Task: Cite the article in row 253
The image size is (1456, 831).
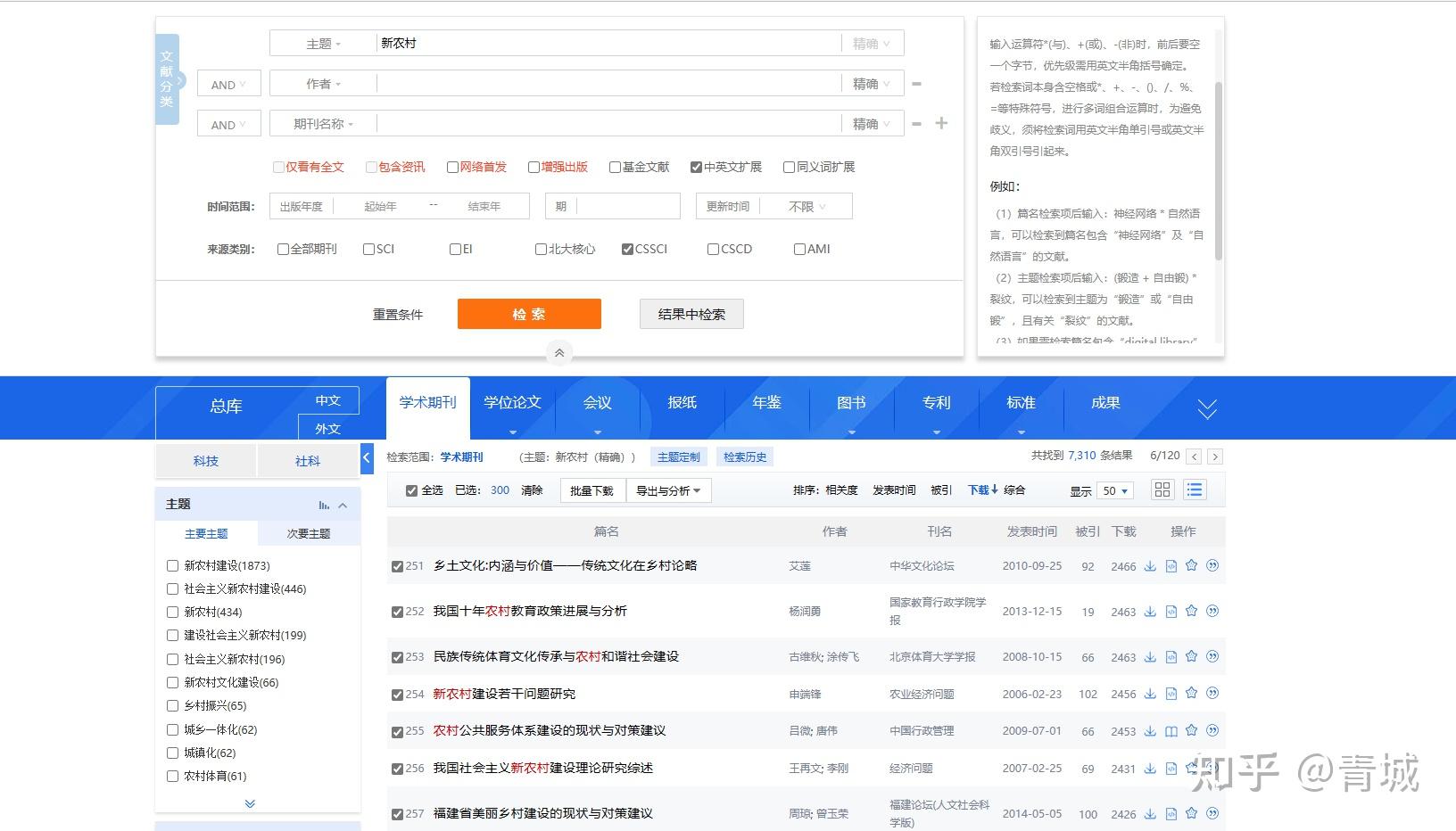Action: [x=1212, y=656]
